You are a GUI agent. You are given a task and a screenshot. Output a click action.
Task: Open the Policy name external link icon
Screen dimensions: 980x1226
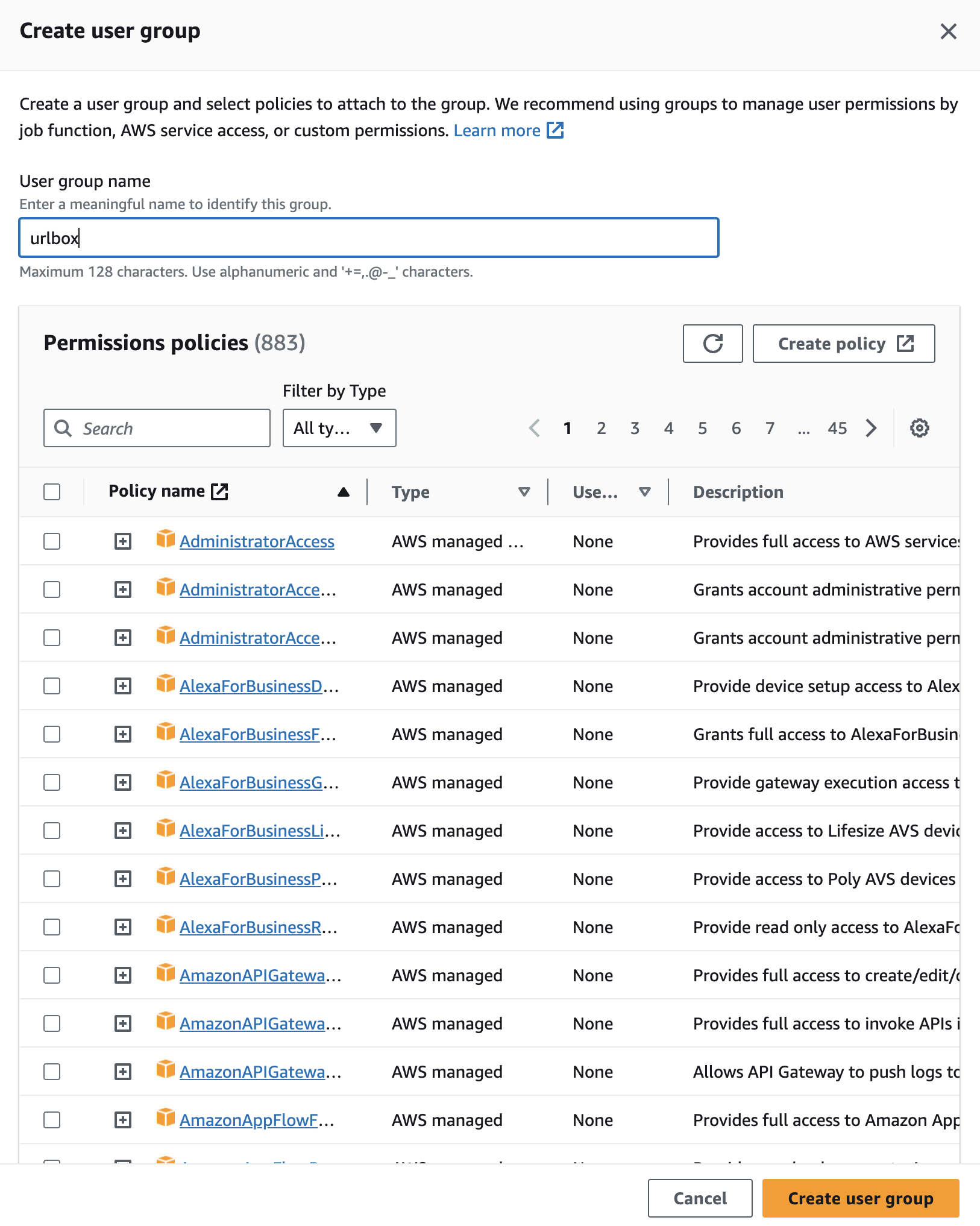click(220, 491)
